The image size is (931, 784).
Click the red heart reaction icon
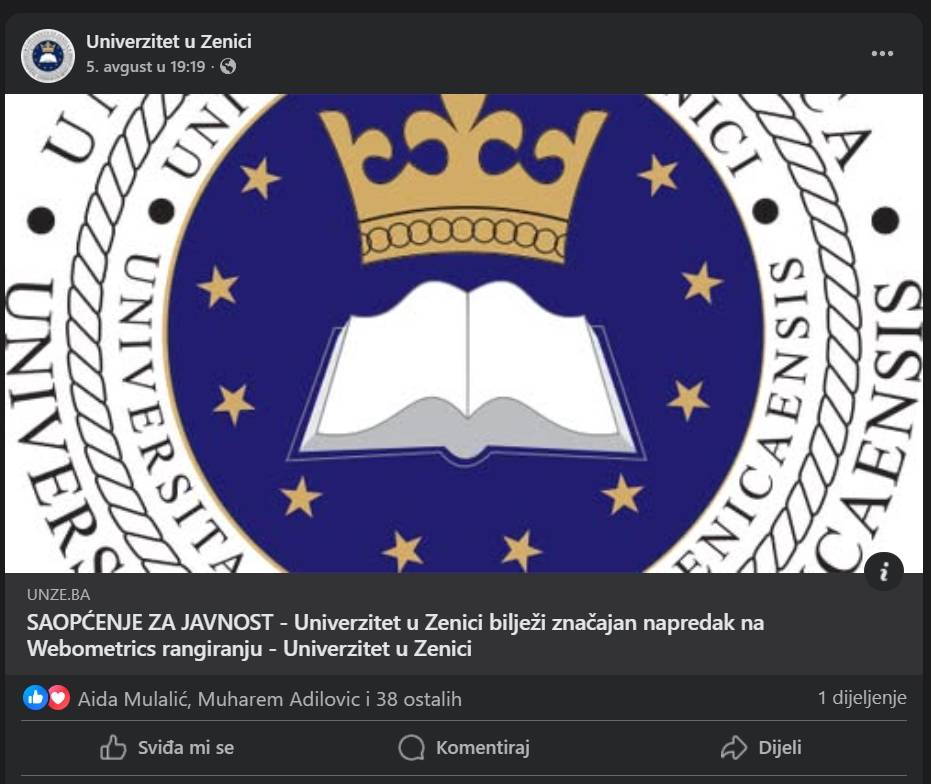coord(58,698)
